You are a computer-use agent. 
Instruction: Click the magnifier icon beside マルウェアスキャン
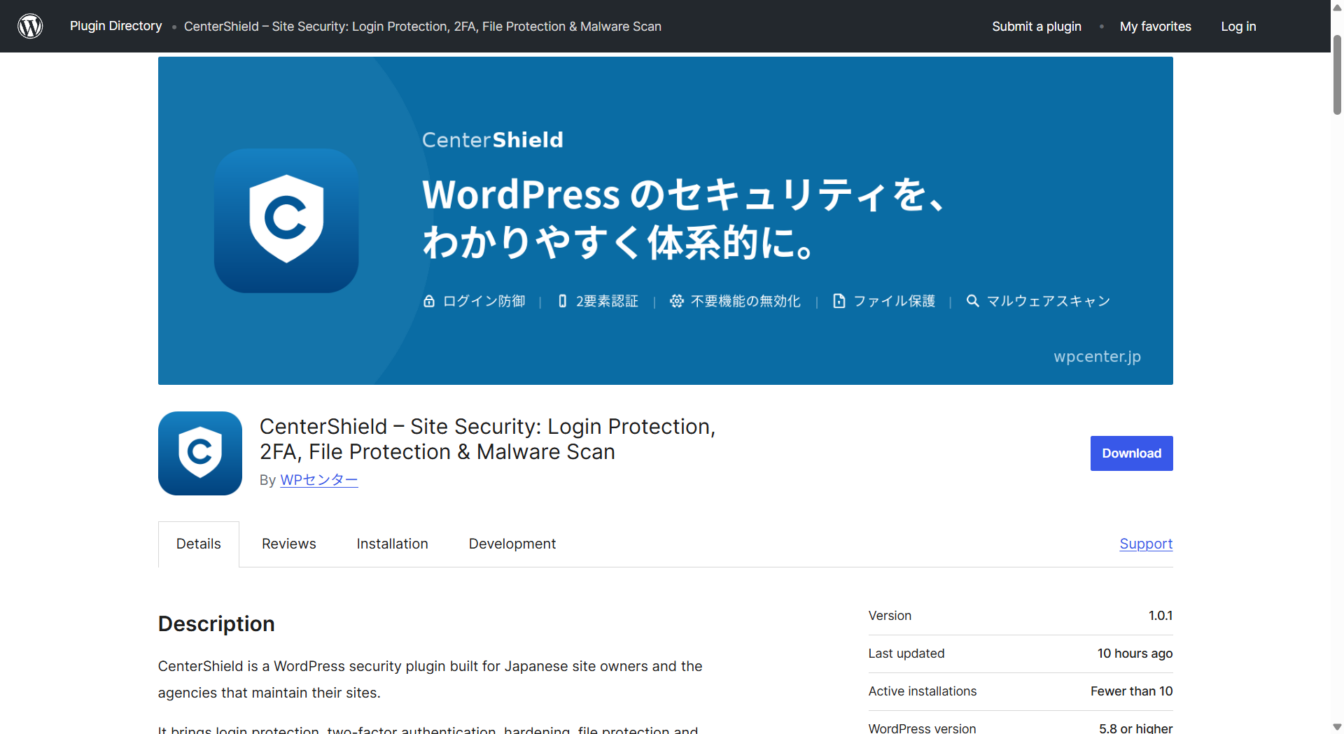click(973, 301)
